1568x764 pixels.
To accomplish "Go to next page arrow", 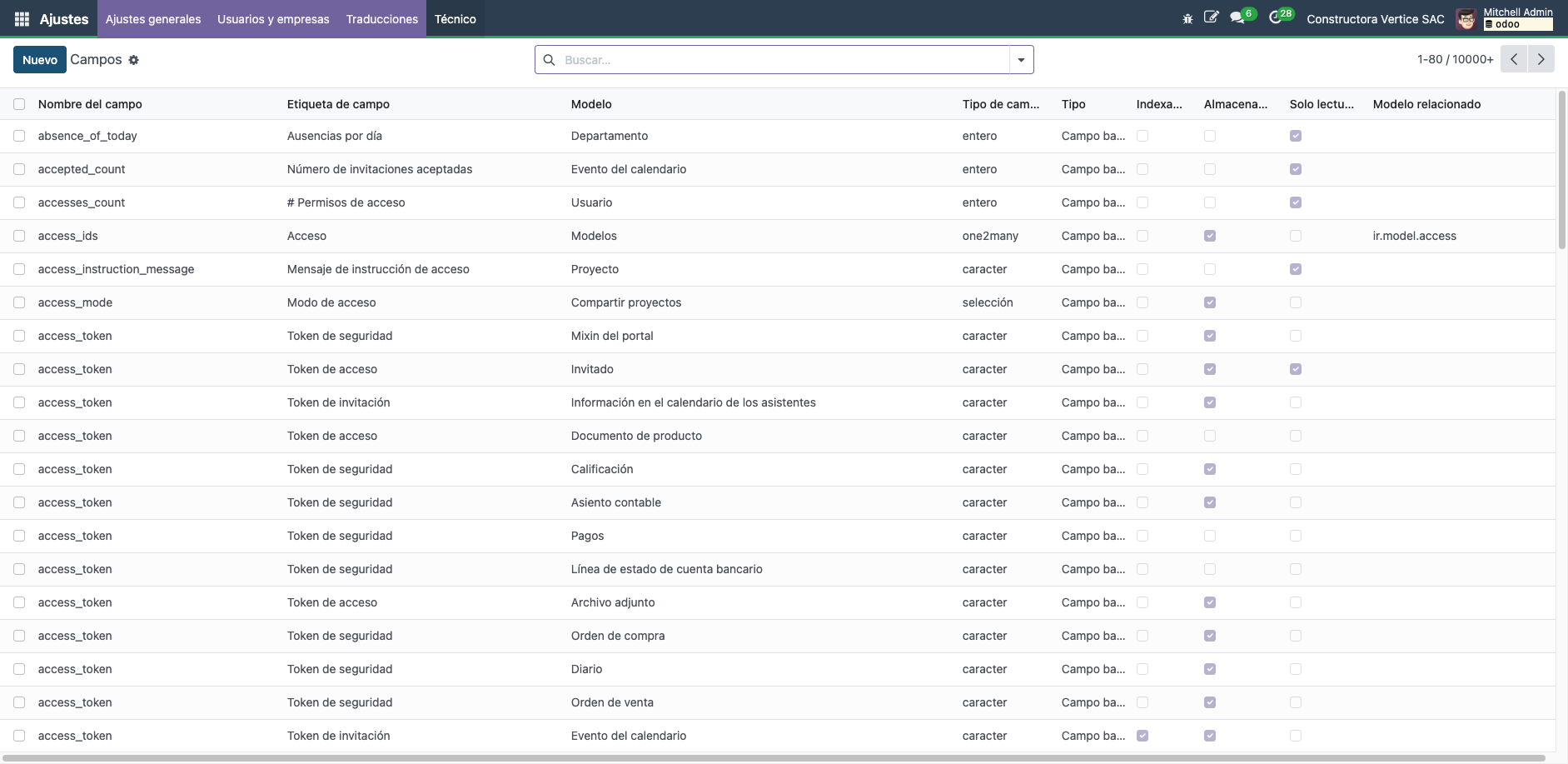I will click(1541, 59).
